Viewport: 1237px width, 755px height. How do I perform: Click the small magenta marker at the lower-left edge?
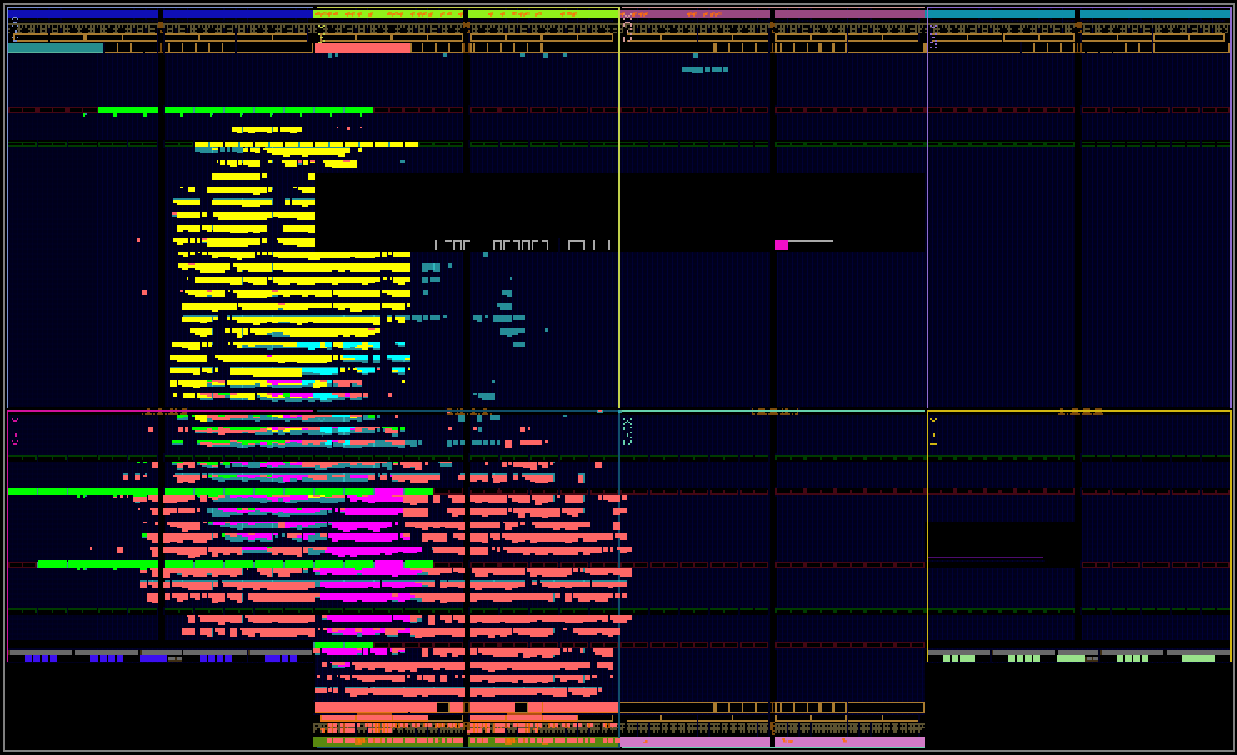(15, 432)
